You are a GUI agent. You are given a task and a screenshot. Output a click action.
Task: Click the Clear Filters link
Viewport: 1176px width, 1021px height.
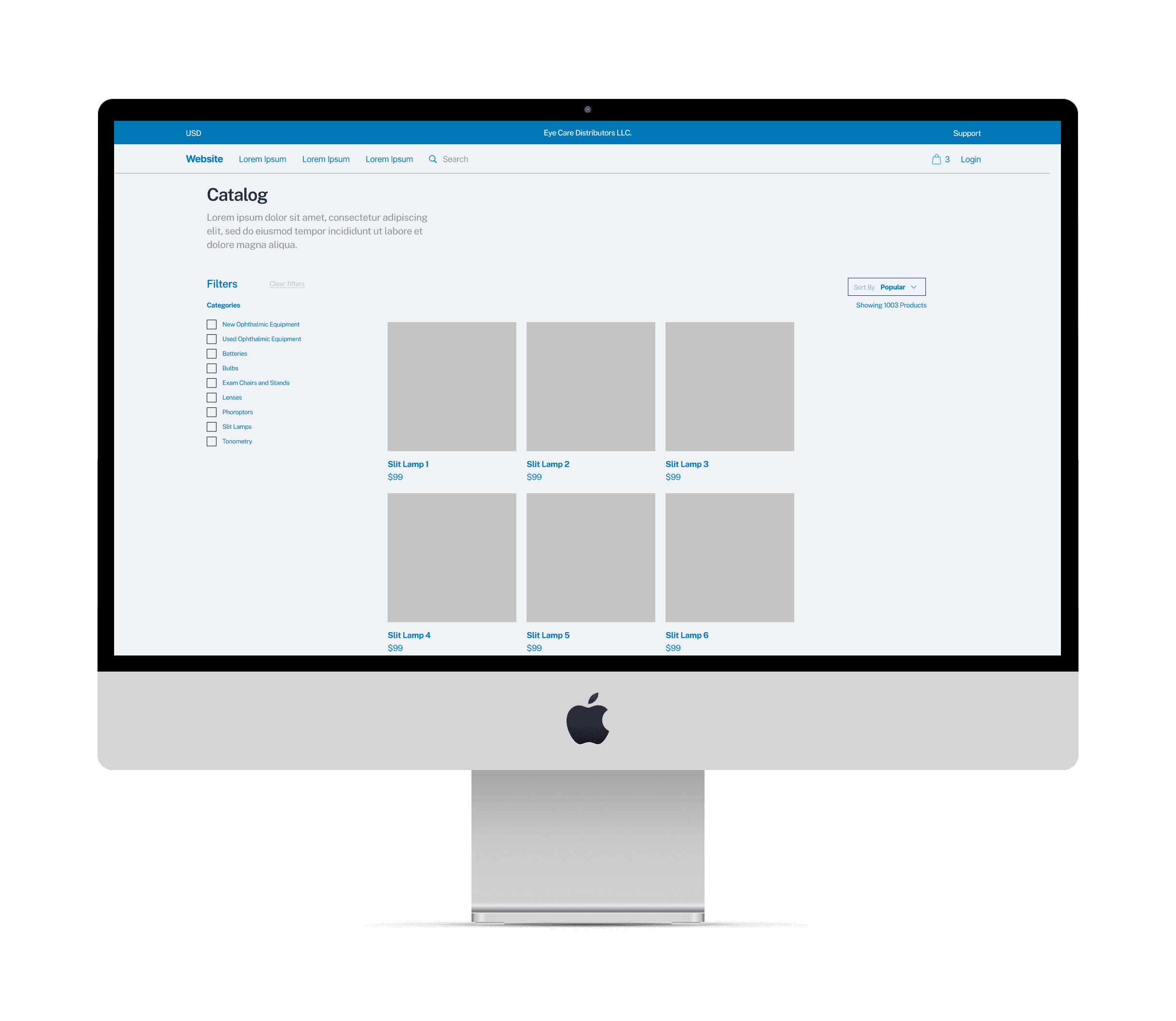tap(287, 283)
